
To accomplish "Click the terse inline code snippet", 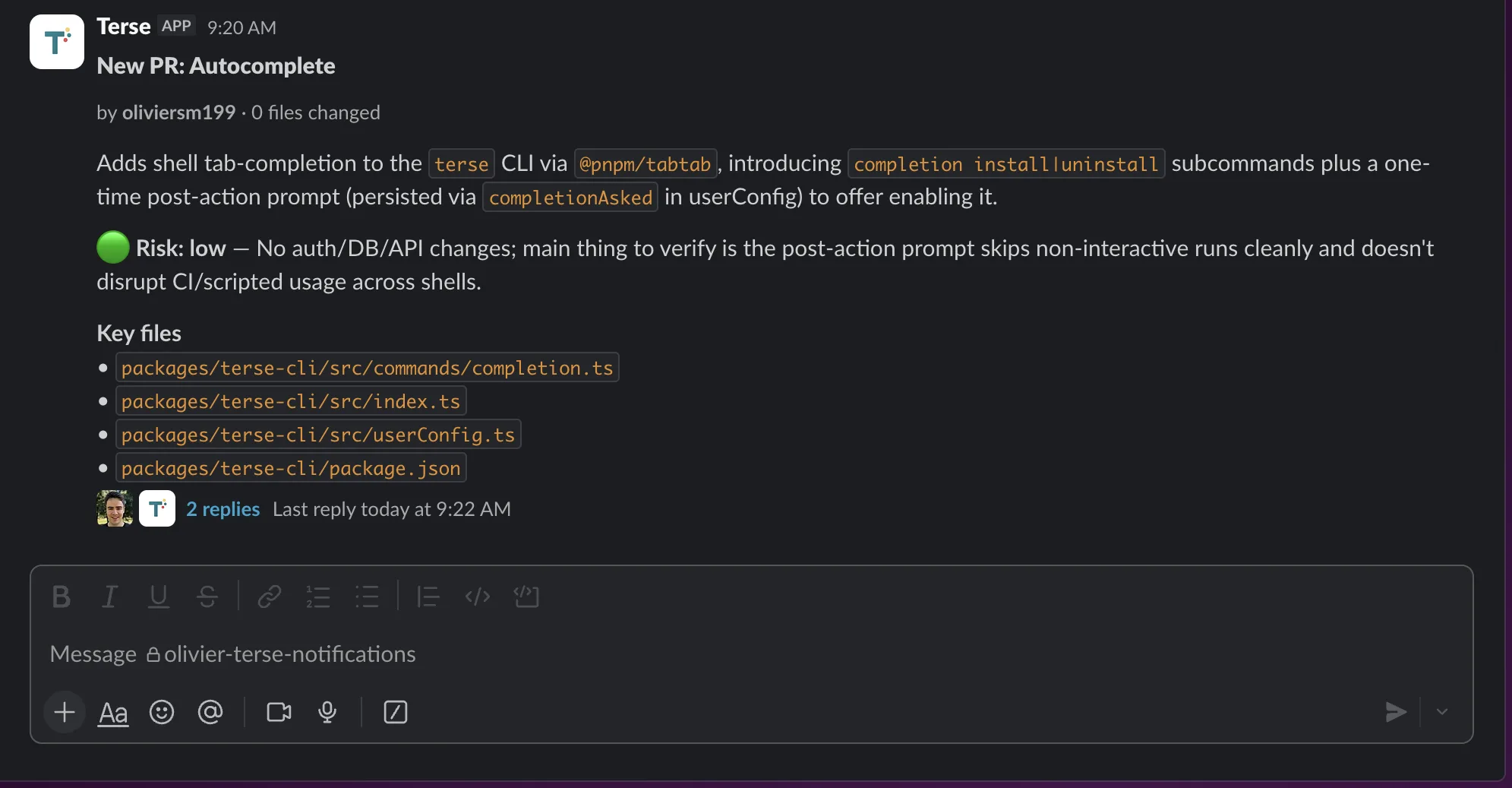I will (462, 163).
